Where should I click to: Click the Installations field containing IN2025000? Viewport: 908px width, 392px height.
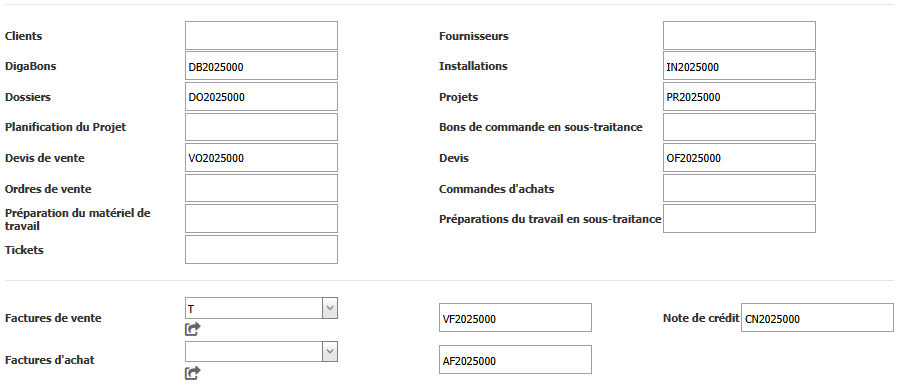pyautogui.click(x=739, y=66)
